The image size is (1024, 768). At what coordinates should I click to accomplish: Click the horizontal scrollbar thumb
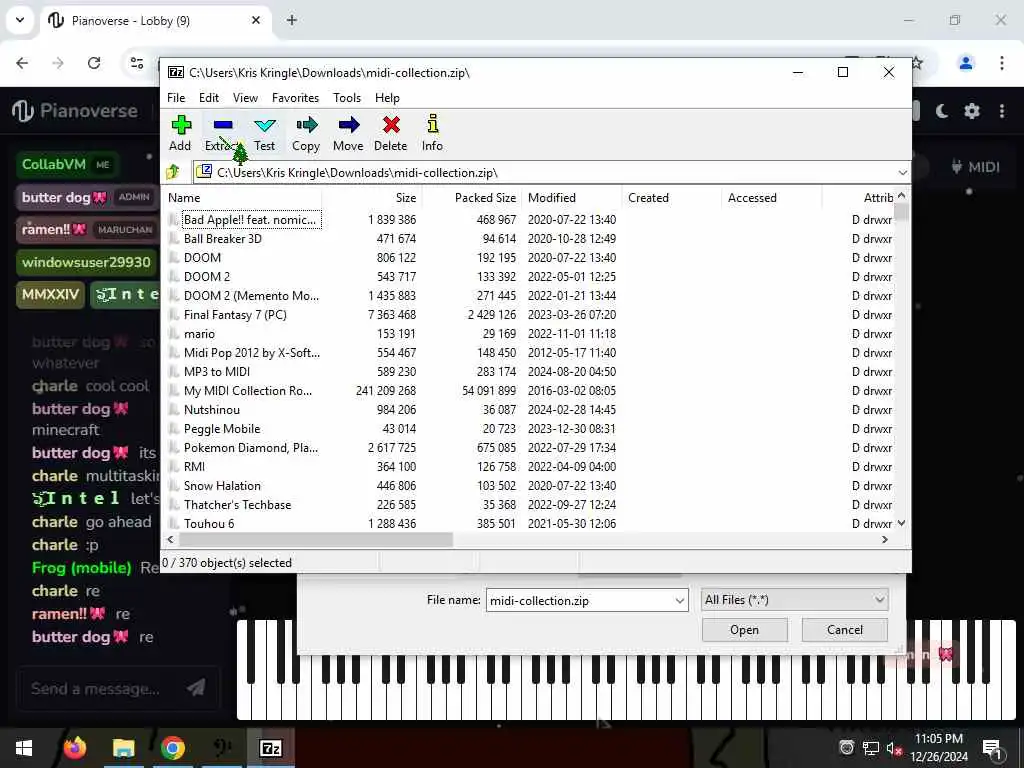point(316,539)
